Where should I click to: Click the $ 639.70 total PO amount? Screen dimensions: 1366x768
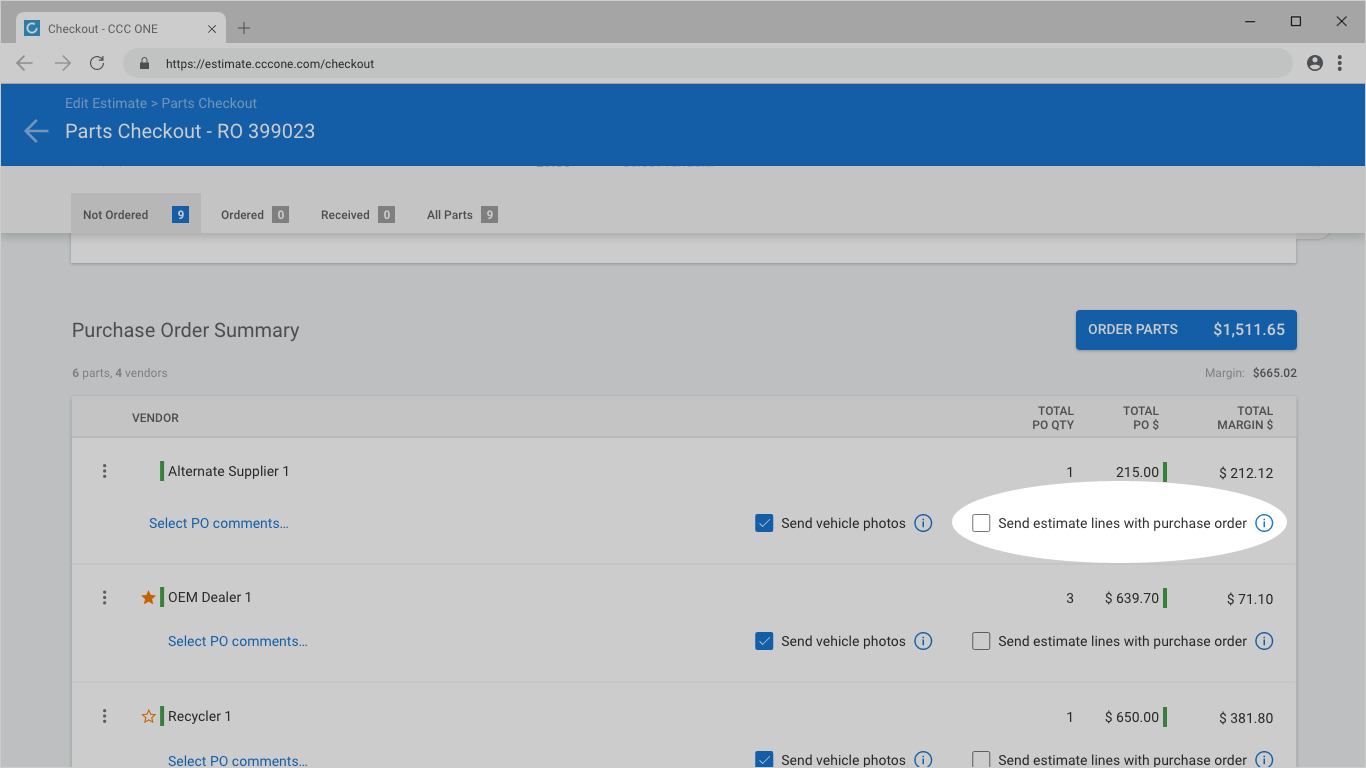[1132, 598]
